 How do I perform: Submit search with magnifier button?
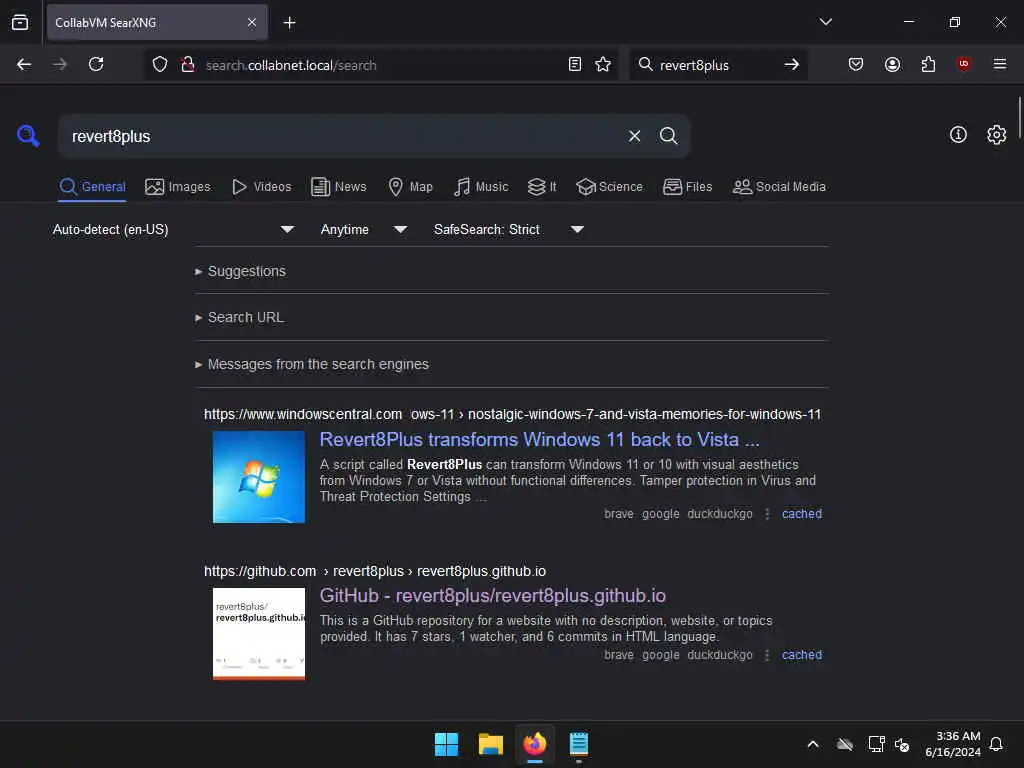coord(668,136)
